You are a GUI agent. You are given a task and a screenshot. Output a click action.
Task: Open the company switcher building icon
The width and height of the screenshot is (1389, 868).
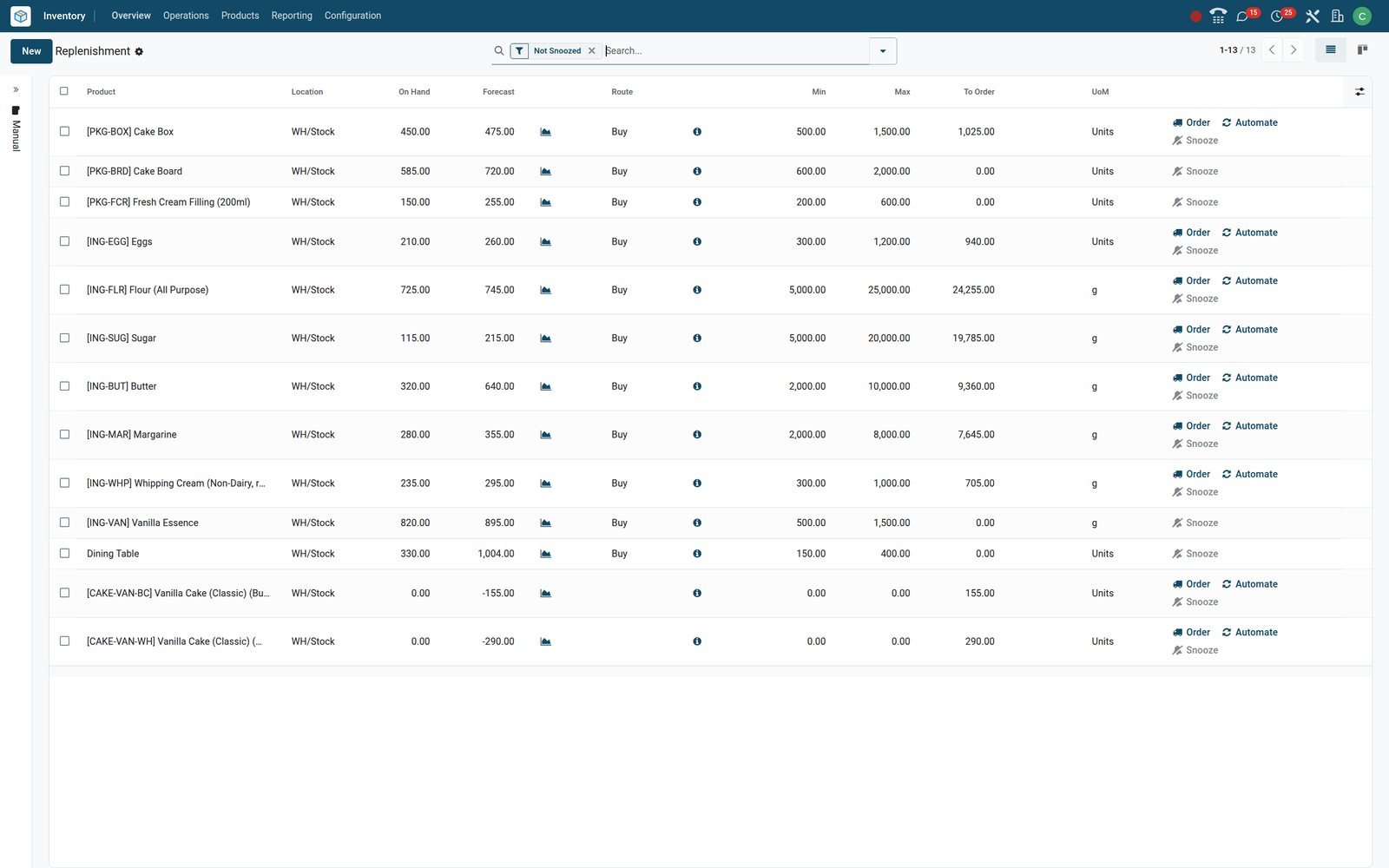pos(1337,16)
